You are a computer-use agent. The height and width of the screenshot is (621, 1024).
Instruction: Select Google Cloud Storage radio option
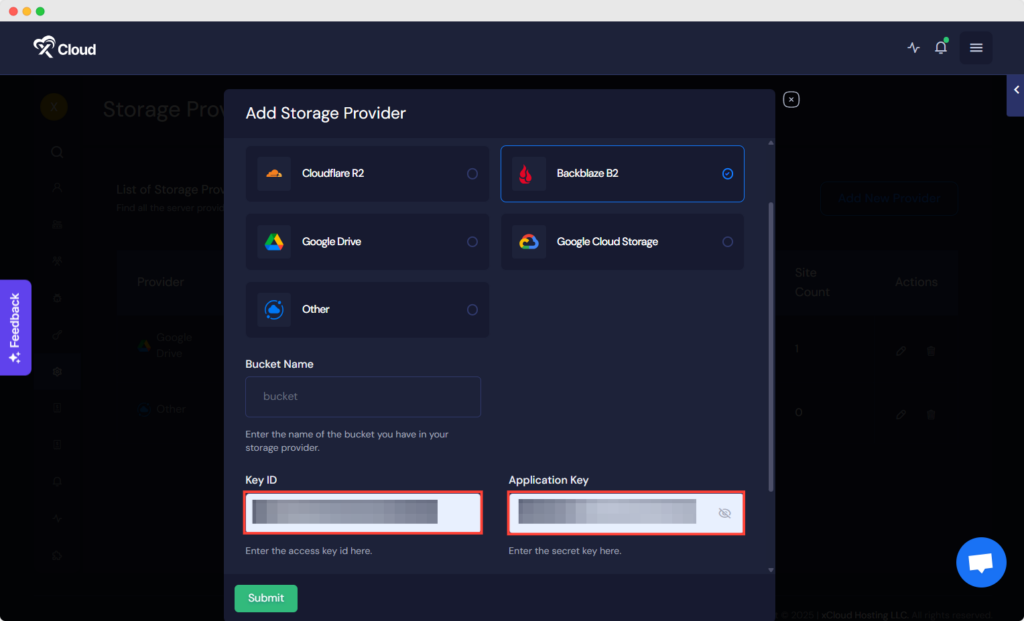727,242
